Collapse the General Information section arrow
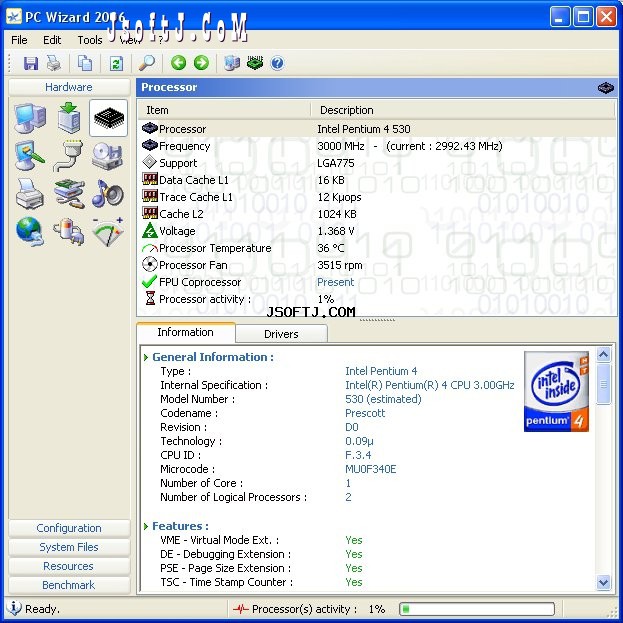 146,357
